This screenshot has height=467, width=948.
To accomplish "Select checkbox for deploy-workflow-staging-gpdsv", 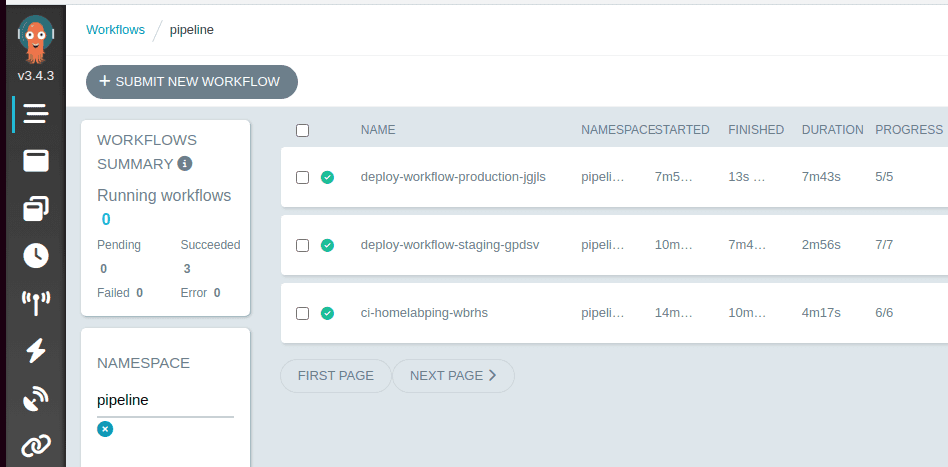I will [303, 245].
